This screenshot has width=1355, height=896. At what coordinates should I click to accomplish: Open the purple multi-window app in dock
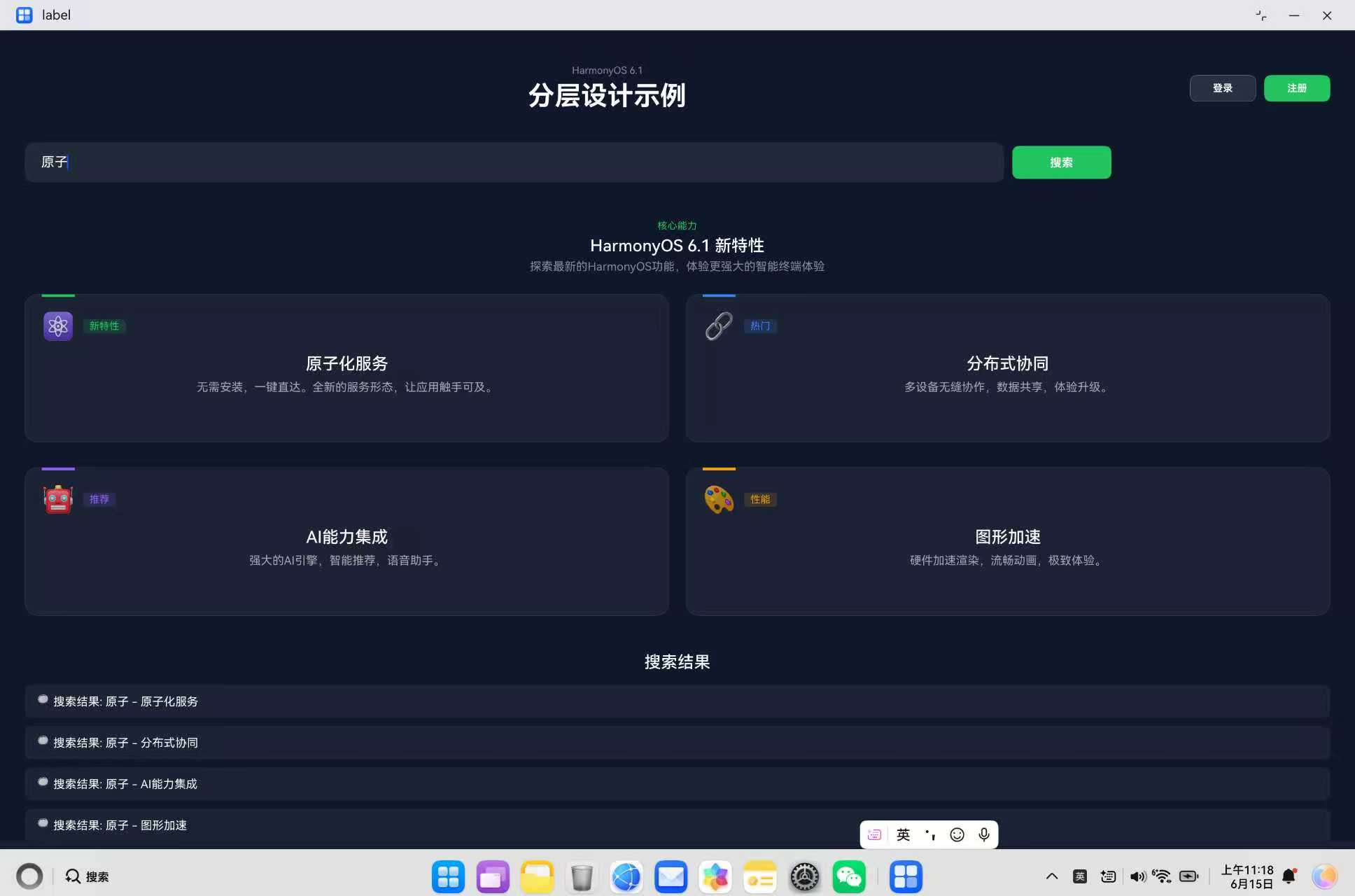493,876
